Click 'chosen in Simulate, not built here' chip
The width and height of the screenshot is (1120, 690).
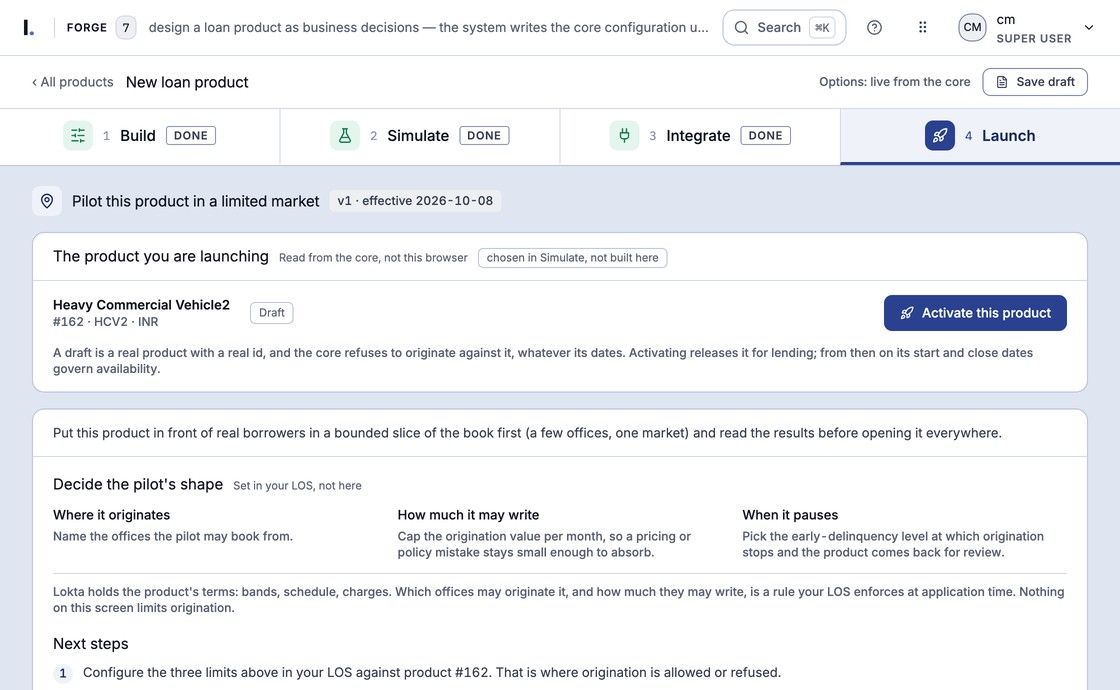click(x=573, y=258)
